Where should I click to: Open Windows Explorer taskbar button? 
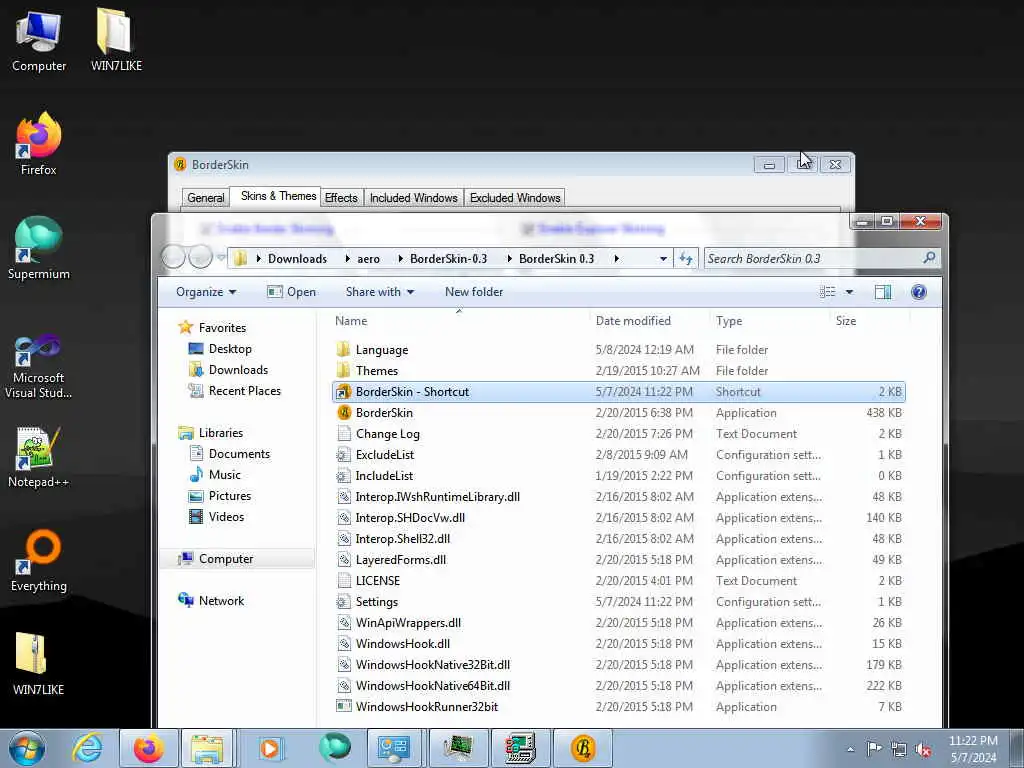[x=207, y=748]
